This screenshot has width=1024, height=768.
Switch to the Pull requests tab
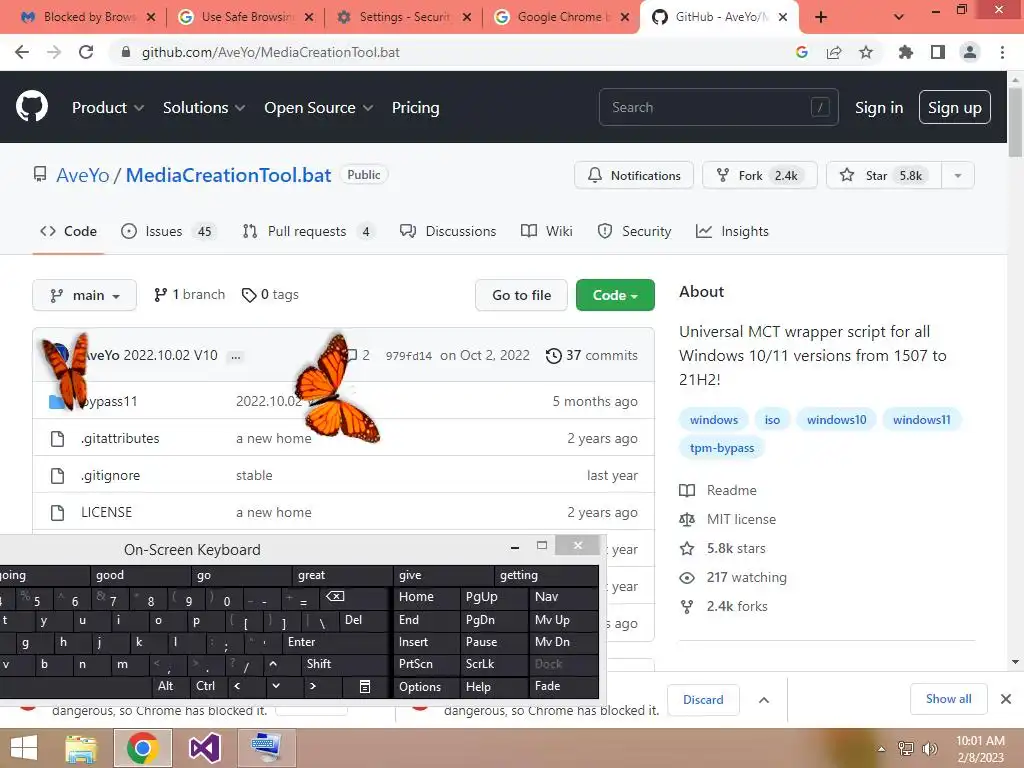click(x=308, y=231)
